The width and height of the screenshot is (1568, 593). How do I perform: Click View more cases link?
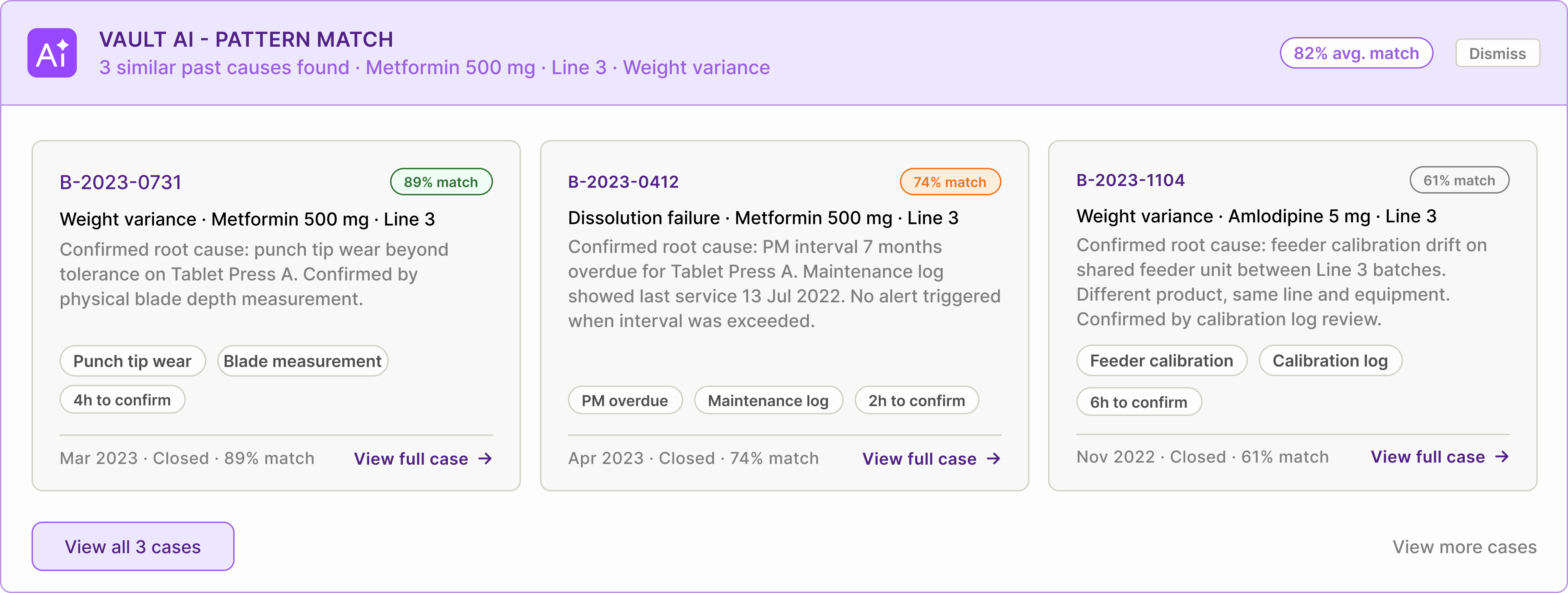coord(1464,547)
